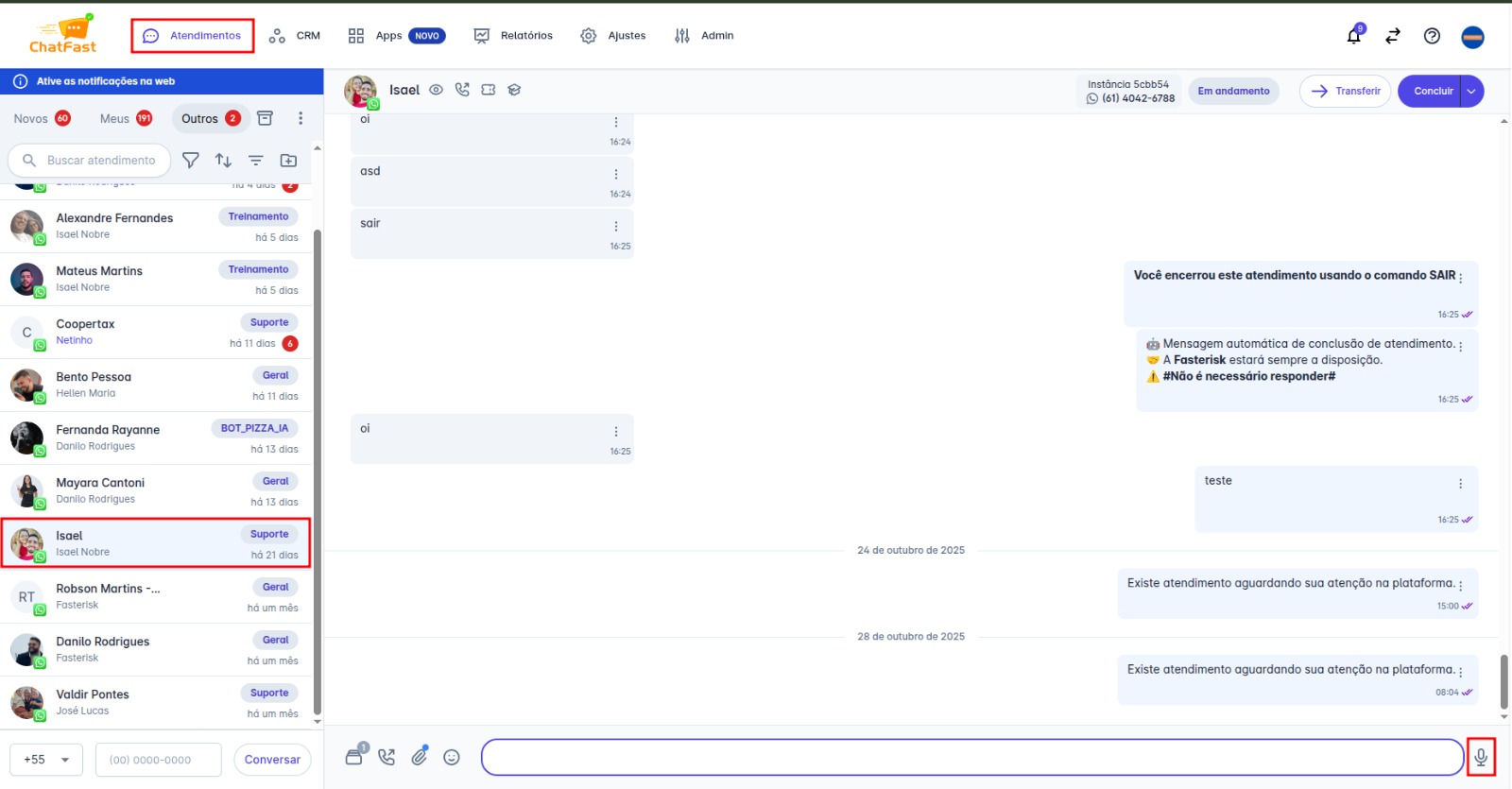Viewport: 1512px width, 789px height.
Task: Open the three-dot menu next to Outros tab
Action: coord(301,118)
